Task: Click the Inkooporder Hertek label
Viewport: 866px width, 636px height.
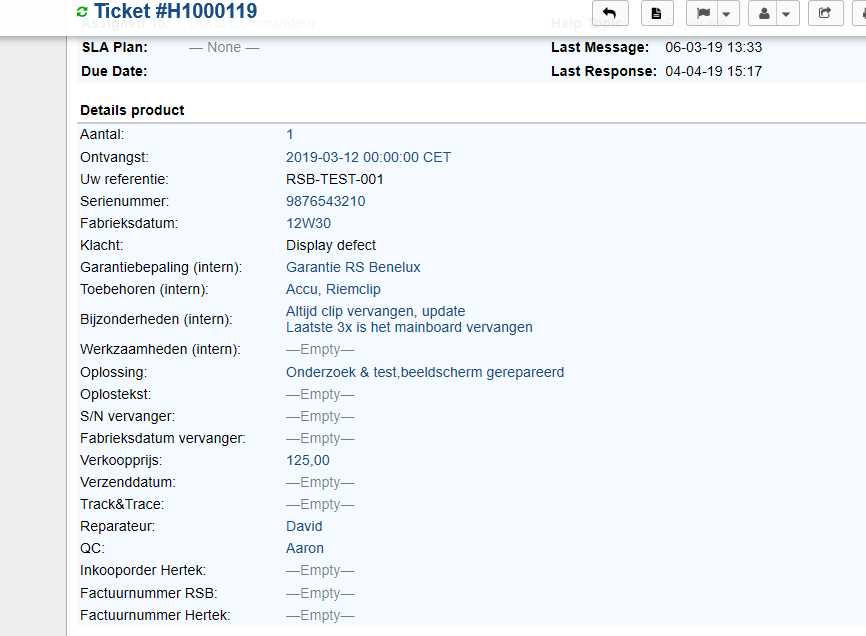Action: (x=143, y=571)
